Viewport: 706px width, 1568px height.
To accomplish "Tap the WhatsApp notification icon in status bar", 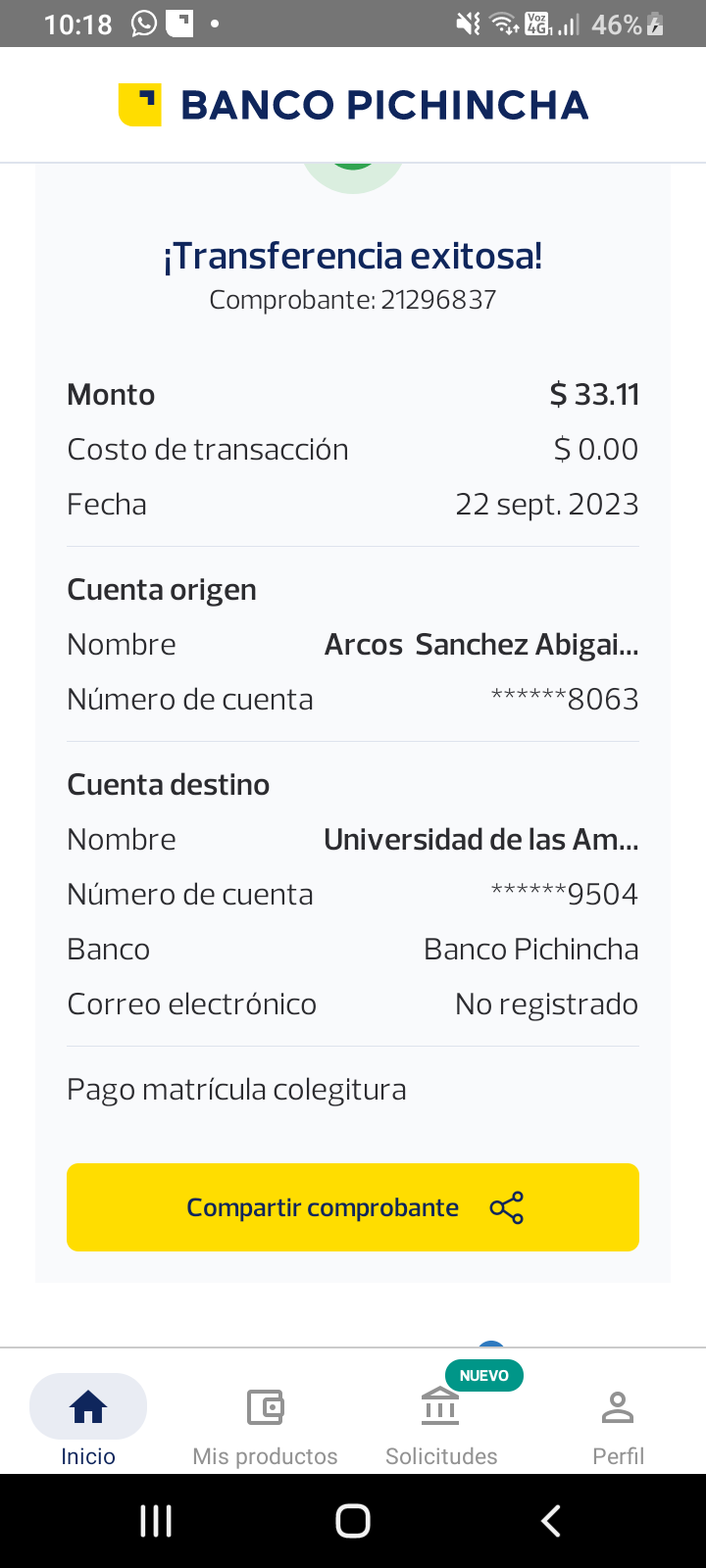I will (x=144, y=24).
